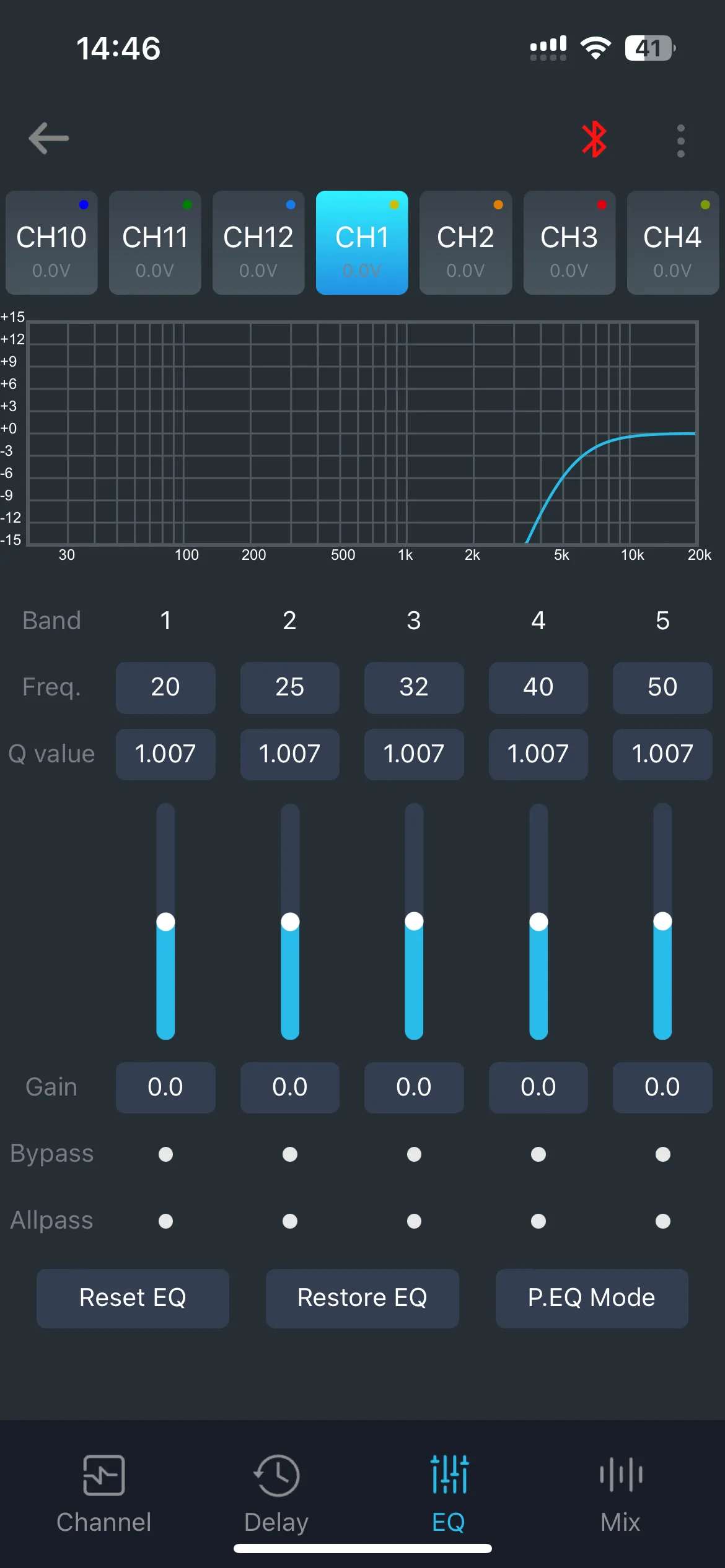Image resolution: width=725 pixels, height=1568 pixels.
Task: Toggle Bypass for band 3
Action: click(x=414, y=1154)
